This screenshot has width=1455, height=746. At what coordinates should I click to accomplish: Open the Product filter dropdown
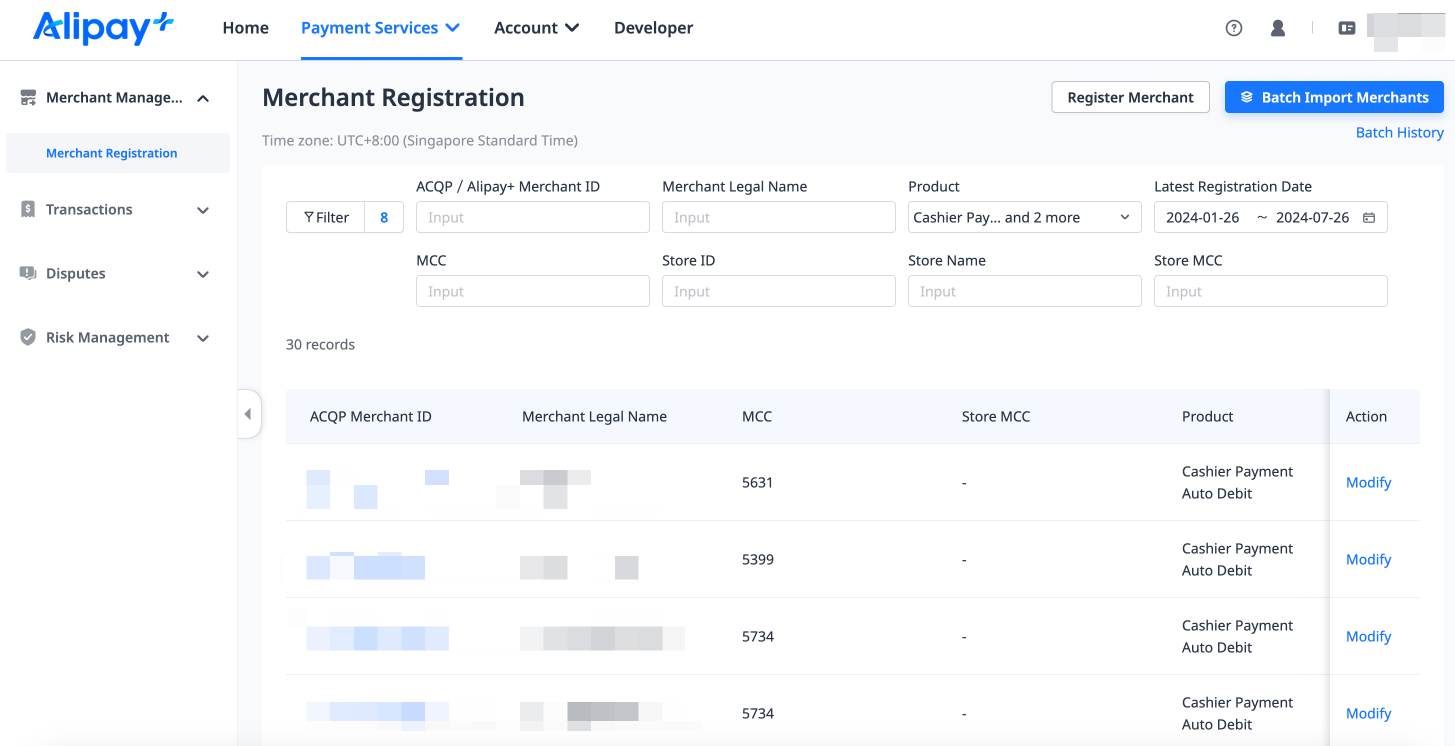(x=1024, y=218)
